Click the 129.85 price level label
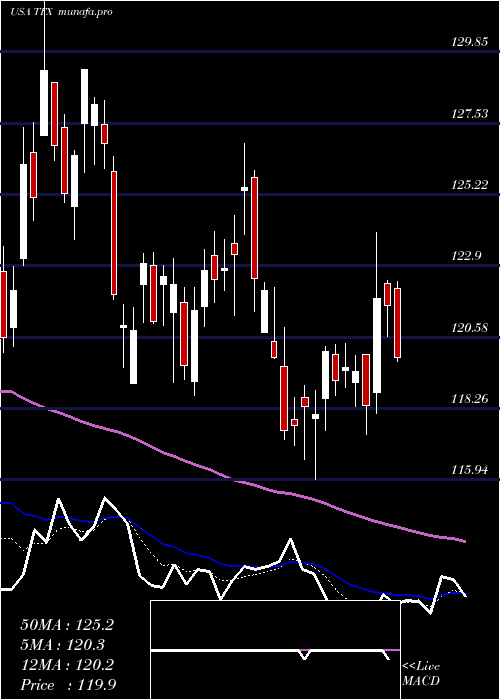500x700 pixels. click(x=470, y=42)
